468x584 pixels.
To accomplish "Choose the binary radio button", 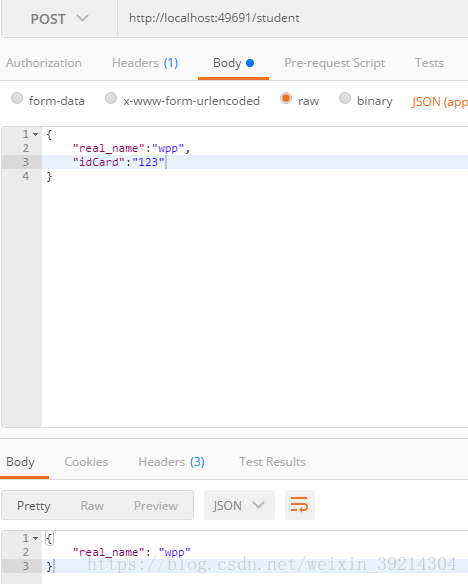I will tap(345, 98).
